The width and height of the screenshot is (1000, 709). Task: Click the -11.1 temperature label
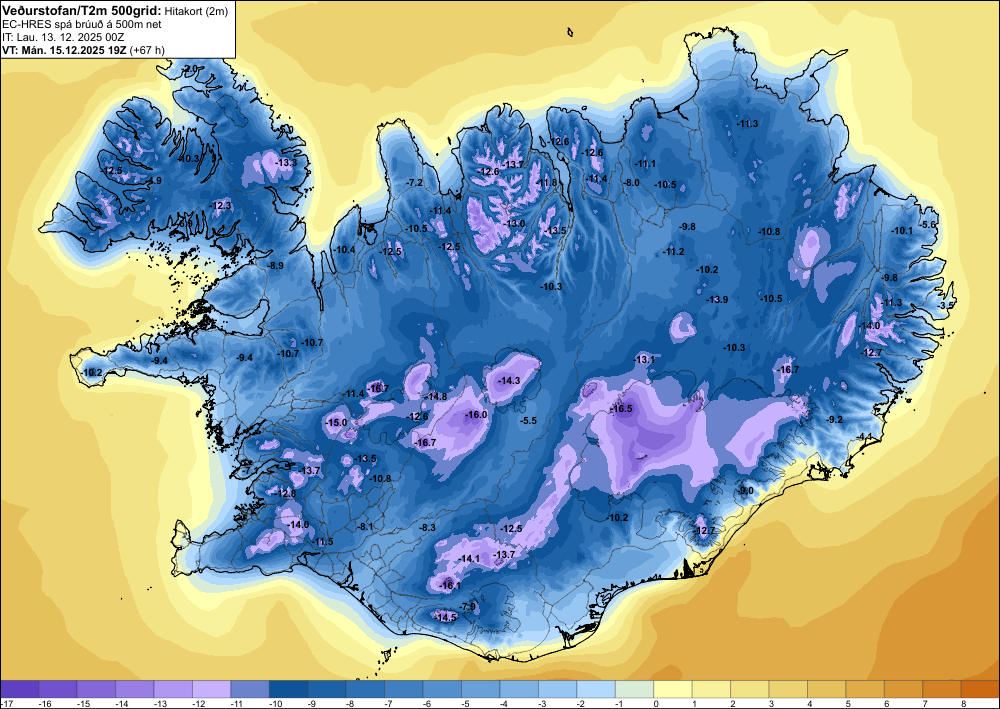coord(645,164)
